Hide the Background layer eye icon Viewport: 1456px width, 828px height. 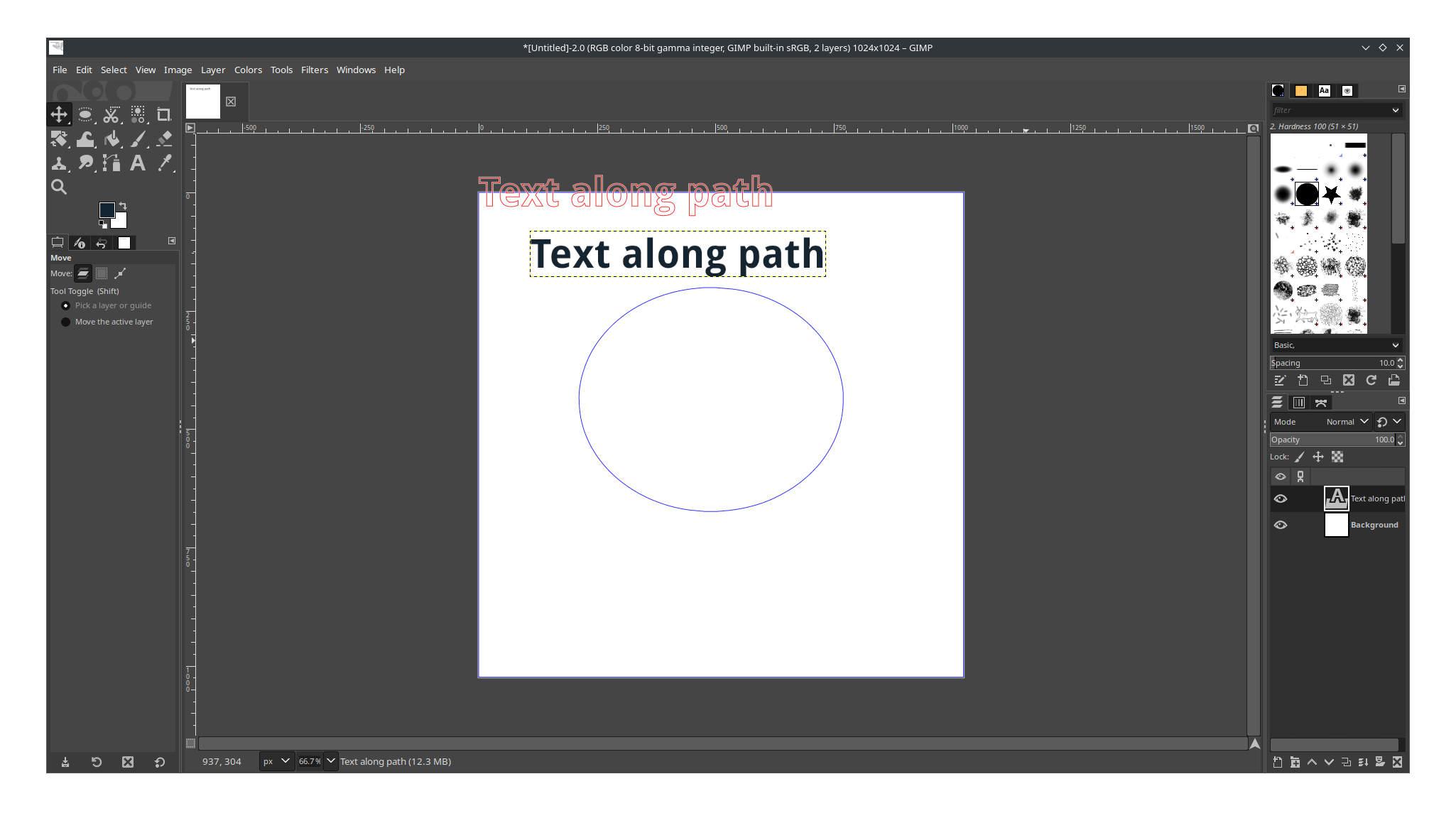tap(1281, 525)
